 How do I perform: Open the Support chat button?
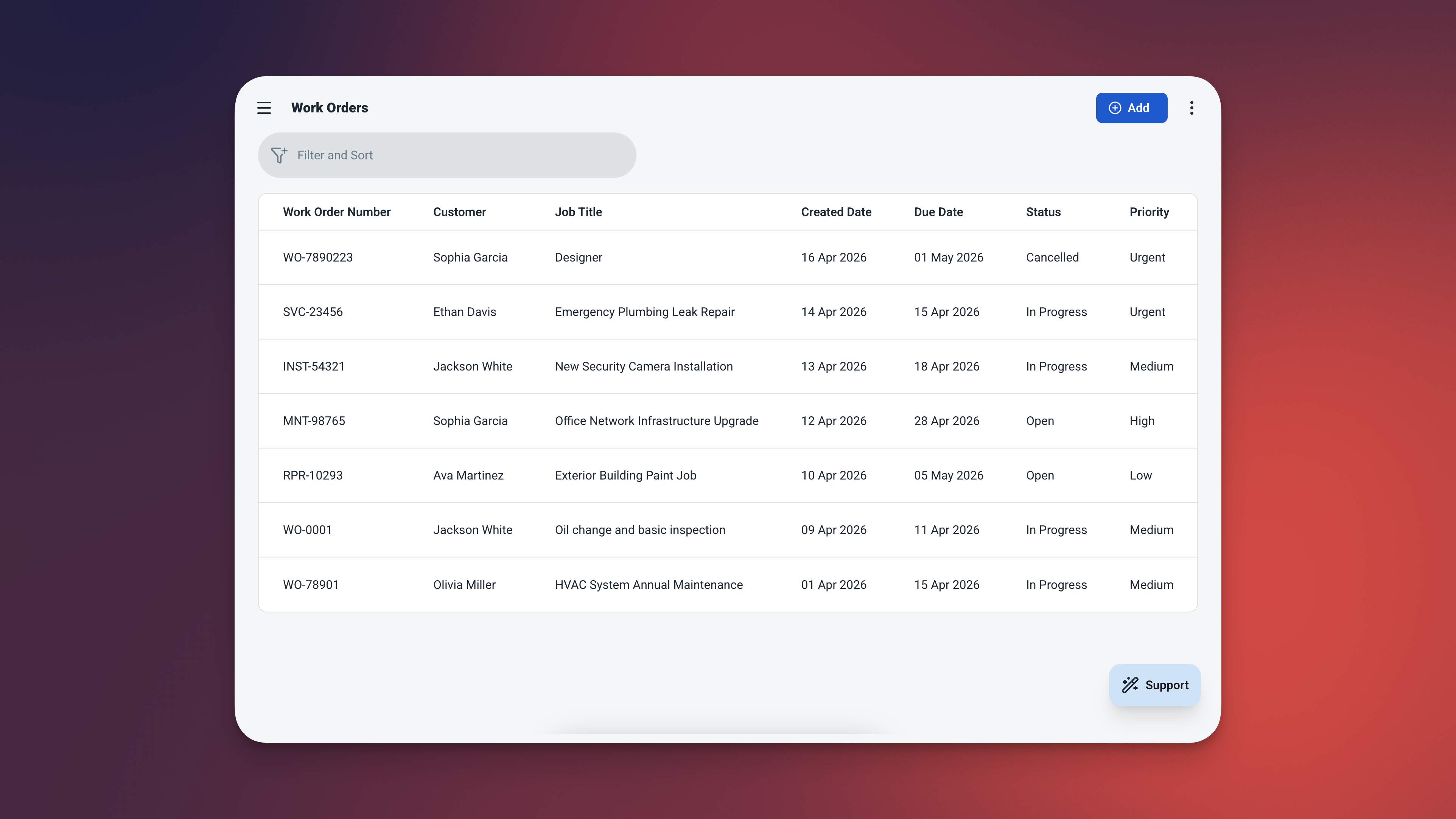point(1155,685)
